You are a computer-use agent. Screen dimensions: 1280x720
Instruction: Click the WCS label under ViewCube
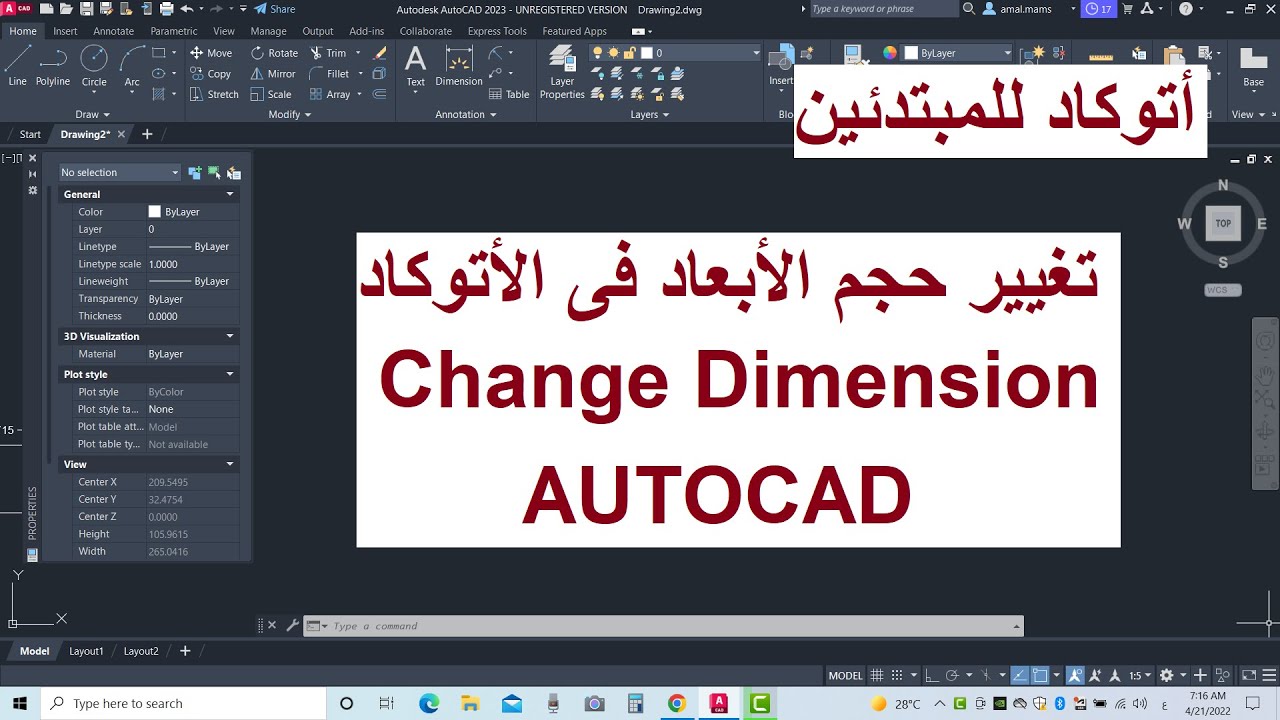(1223, 290)
